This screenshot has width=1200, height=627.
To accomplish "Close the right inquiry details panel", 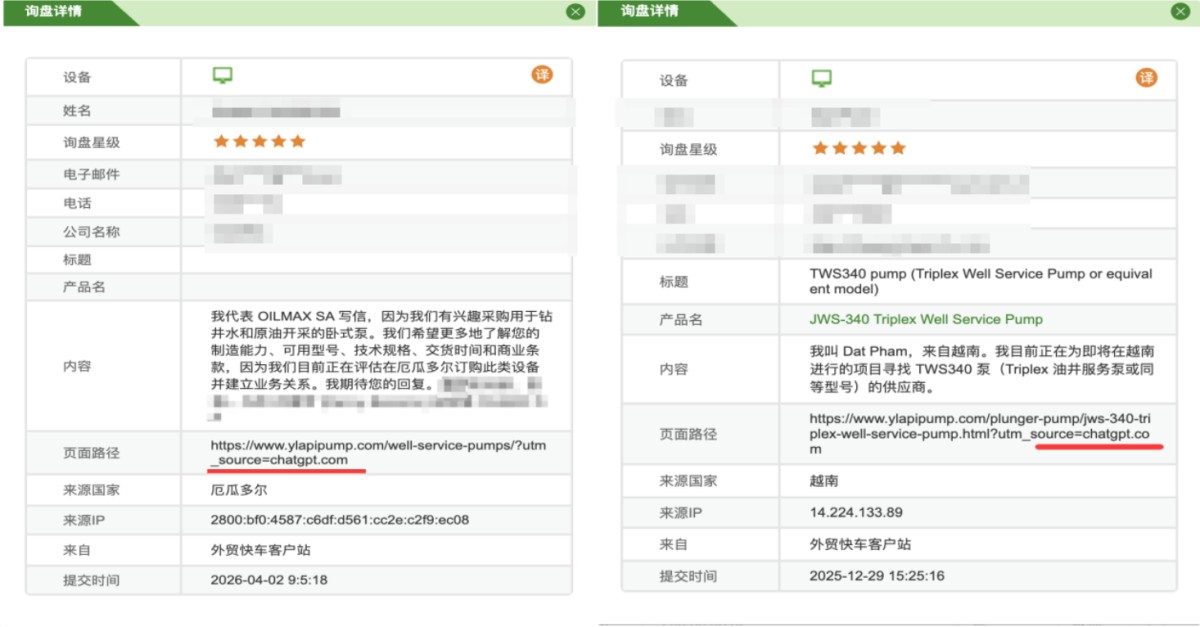I will (x=1180, y=12).
